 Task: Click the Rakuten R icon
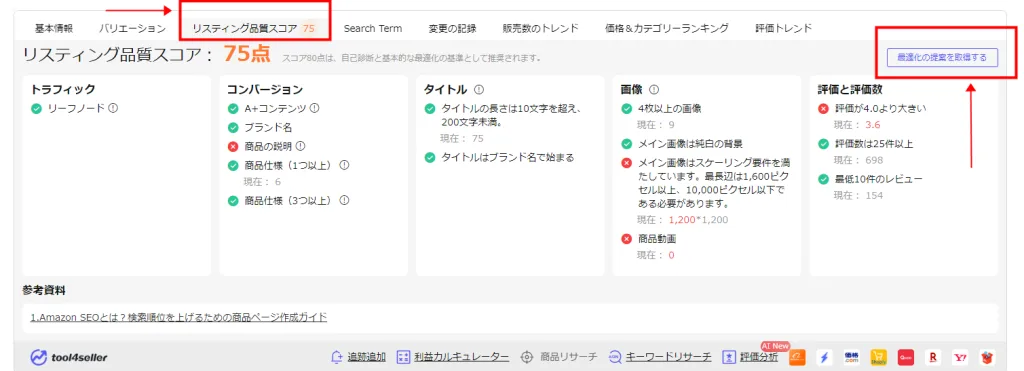[x=933, y=357]
